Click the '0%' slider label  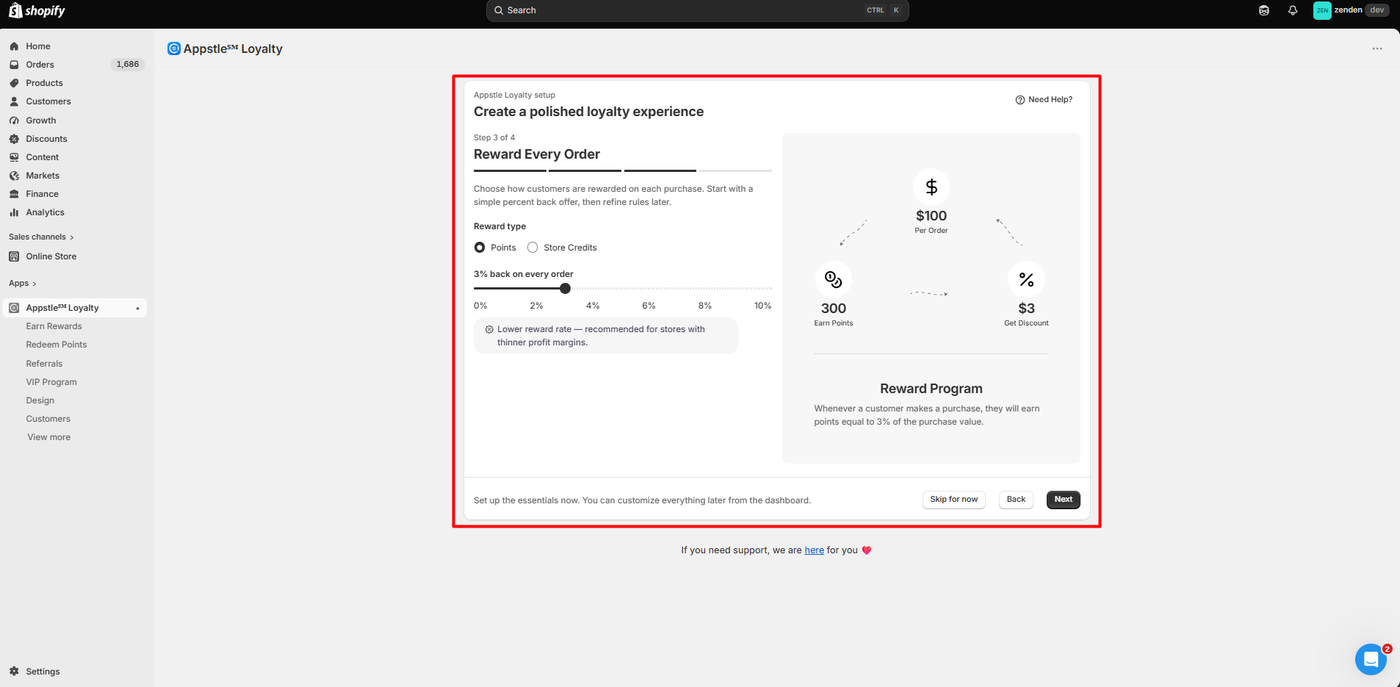[x=481, y=306]
